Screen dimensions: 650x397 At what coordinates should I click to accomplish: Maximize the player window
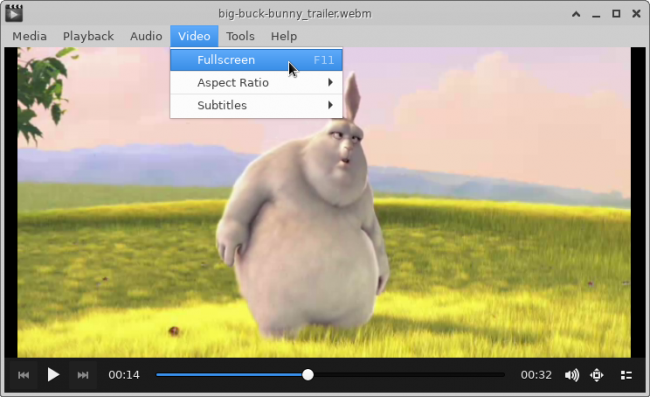[x=616, y=14]
